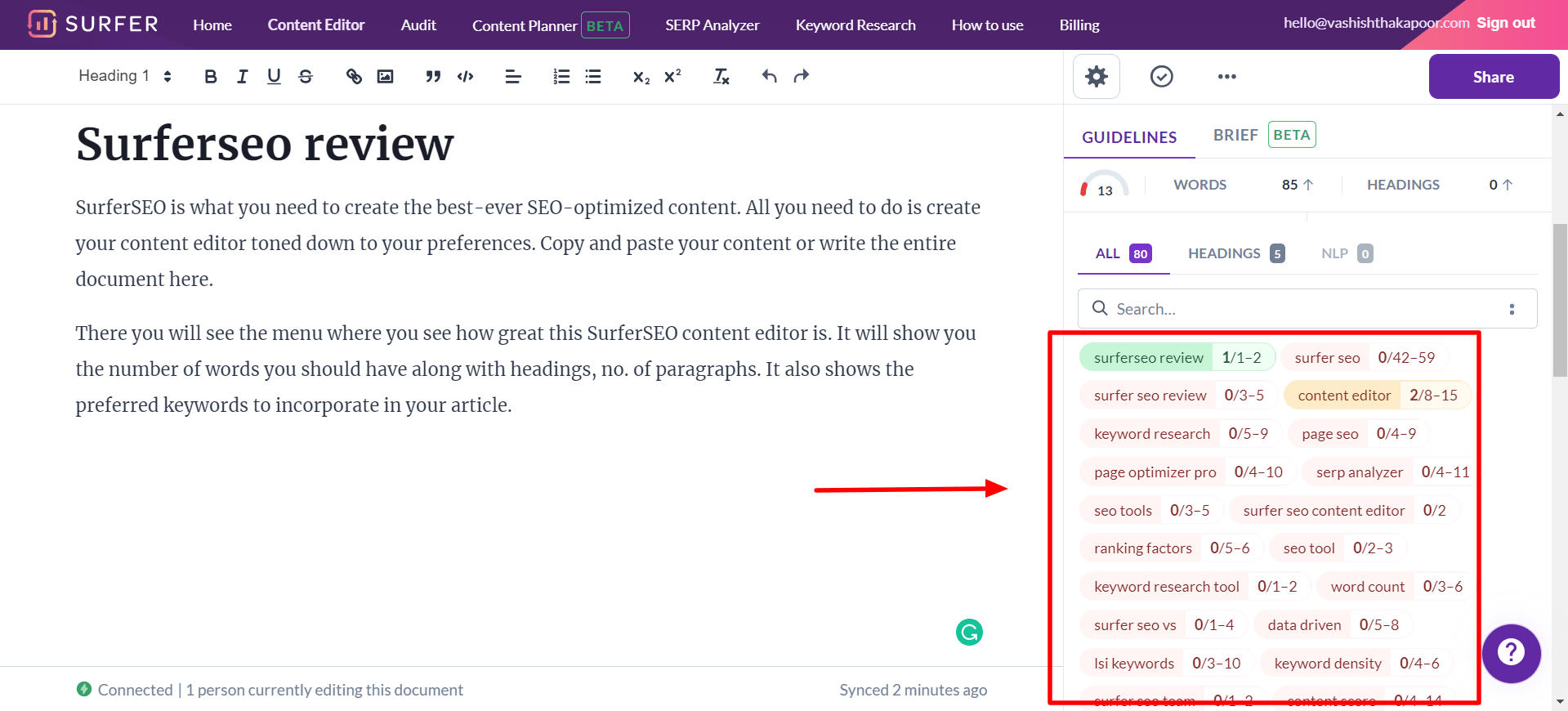Open the Grammarly icon in the editor
Screen dimensions: 1568x711
pos(969,632)
